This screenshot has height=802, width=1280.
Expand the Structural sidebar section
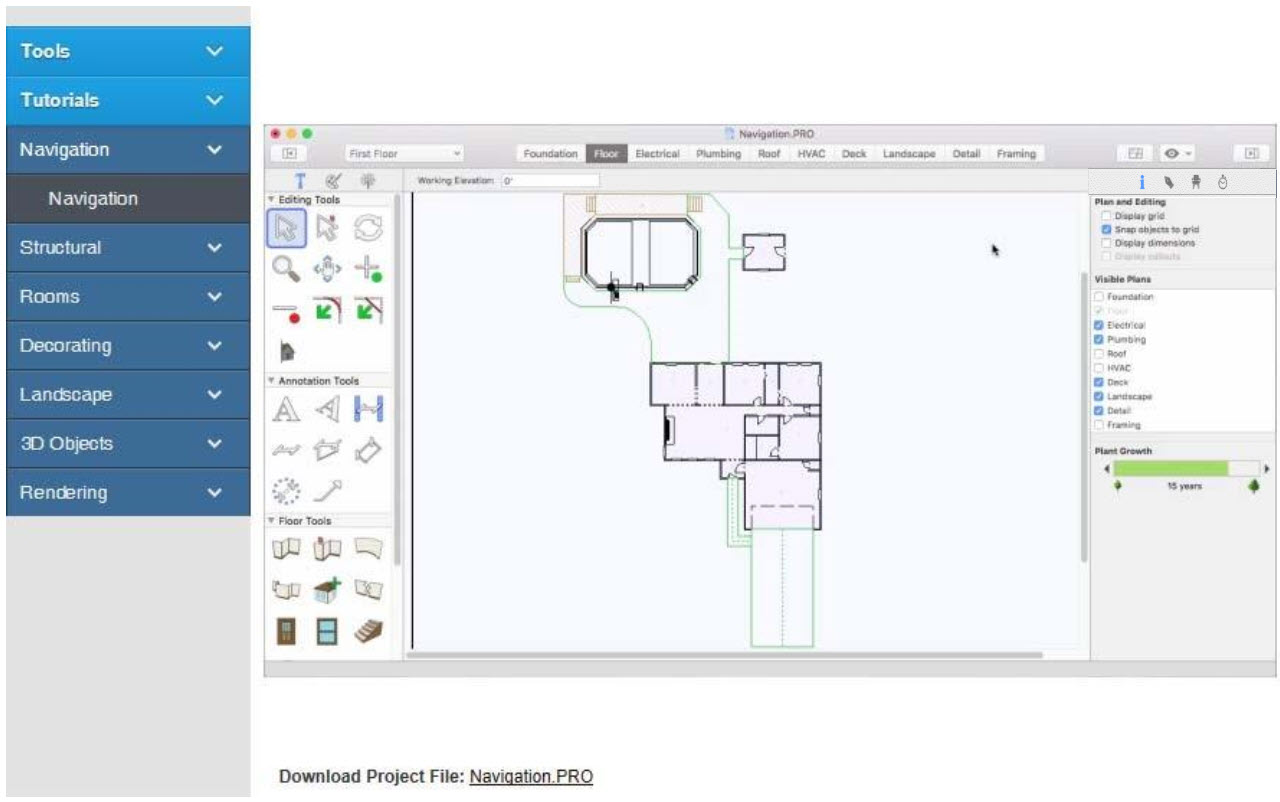pyautogui.click(x=127, y=248)
